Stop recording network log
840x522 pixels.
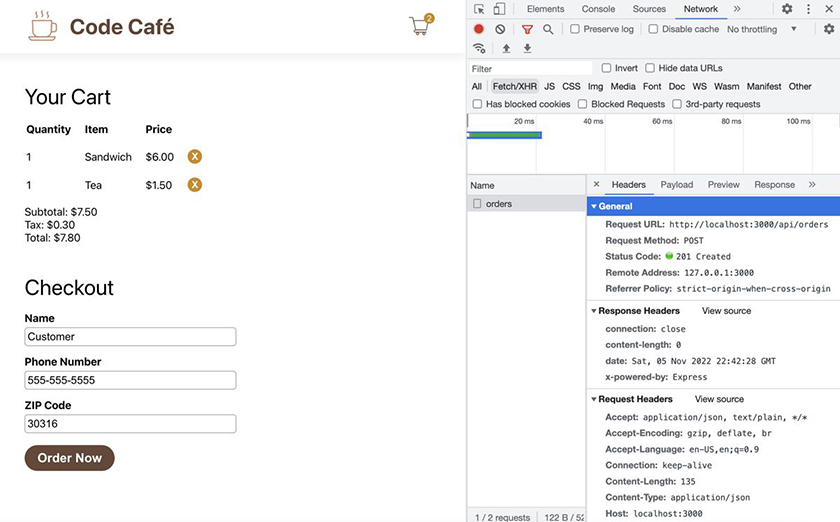coord(479,29)
